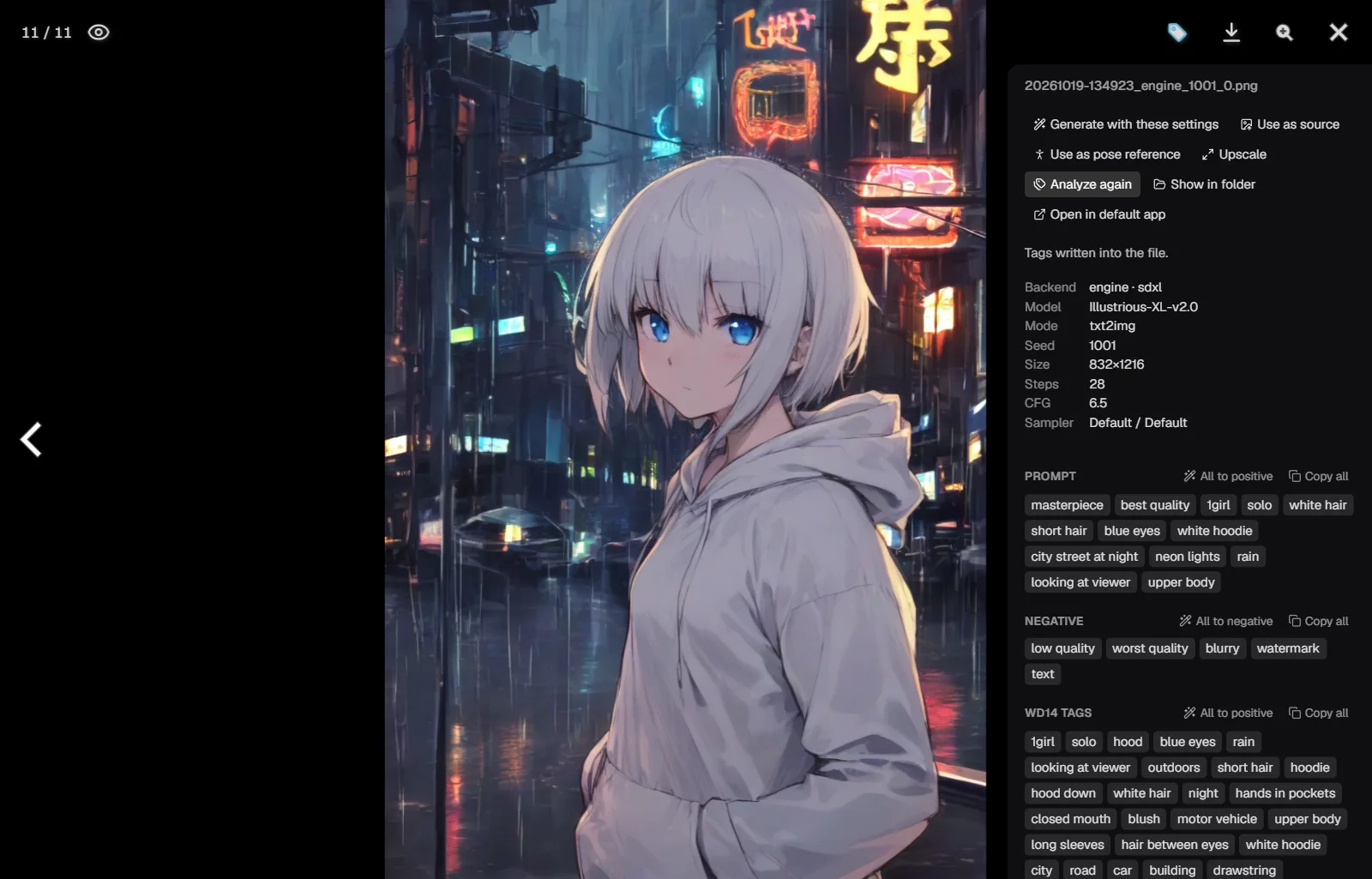Click the white hoodie tag in PROMPT

pyautogui.click(x=1214, y=531)
